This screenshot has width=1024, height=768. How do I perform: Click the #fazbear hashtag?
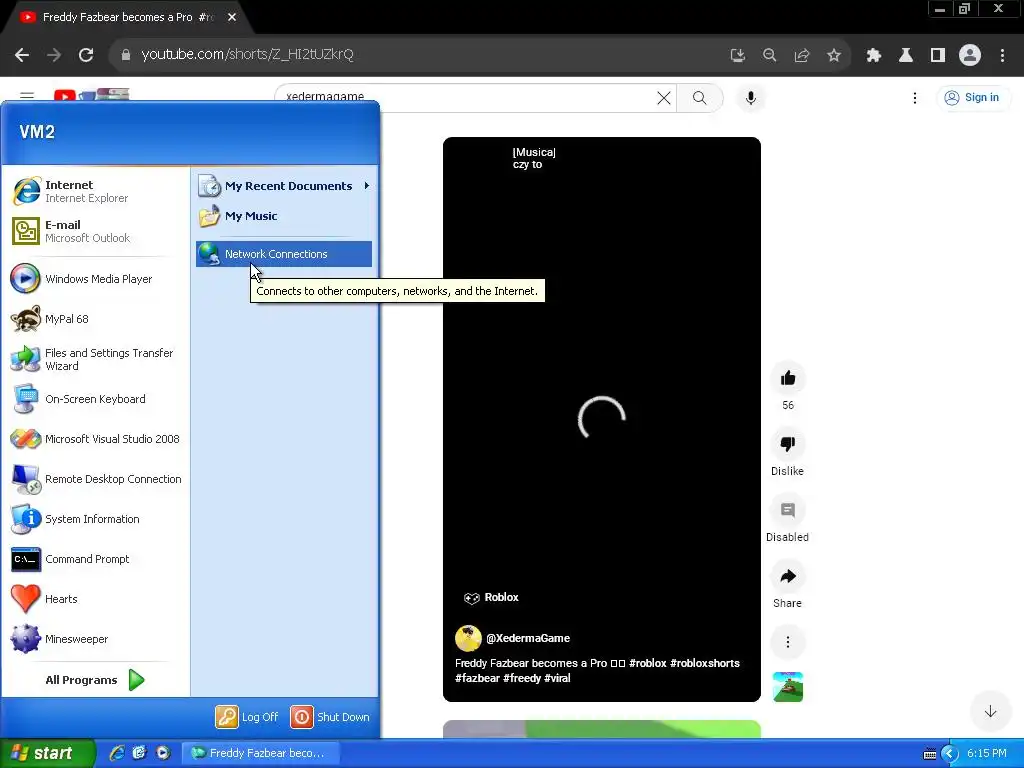click(x=477, y=679)
